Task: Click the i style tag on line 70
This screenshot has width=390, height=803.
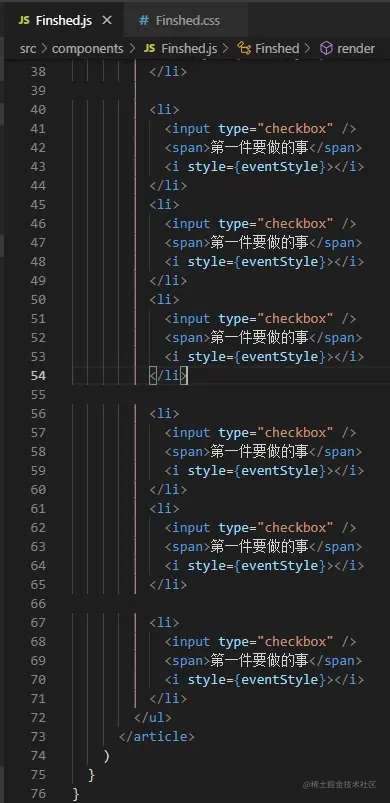Action: [264, 679]
